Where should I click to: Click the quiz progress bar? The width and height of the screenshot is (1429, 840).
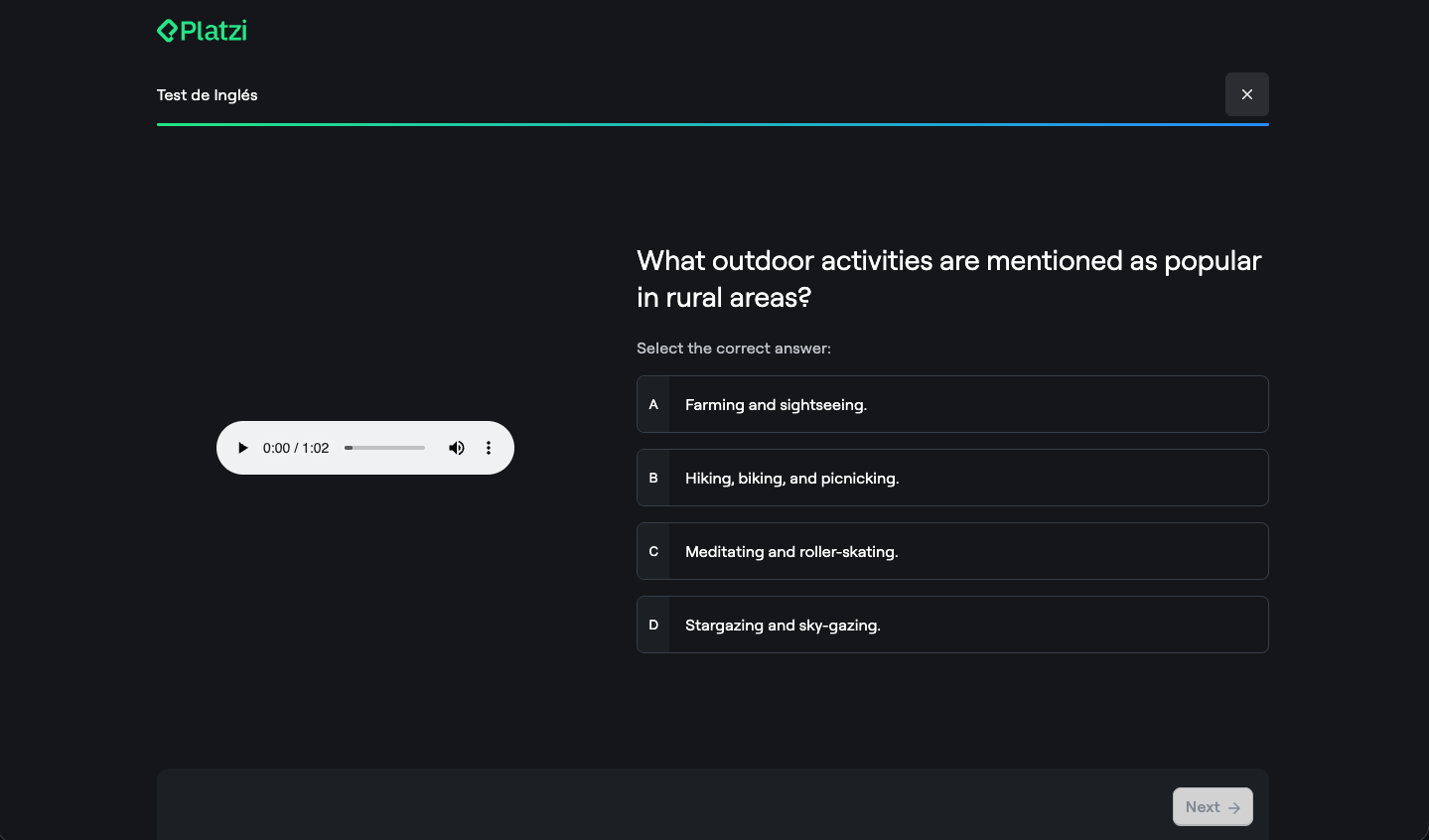(712, 124)
